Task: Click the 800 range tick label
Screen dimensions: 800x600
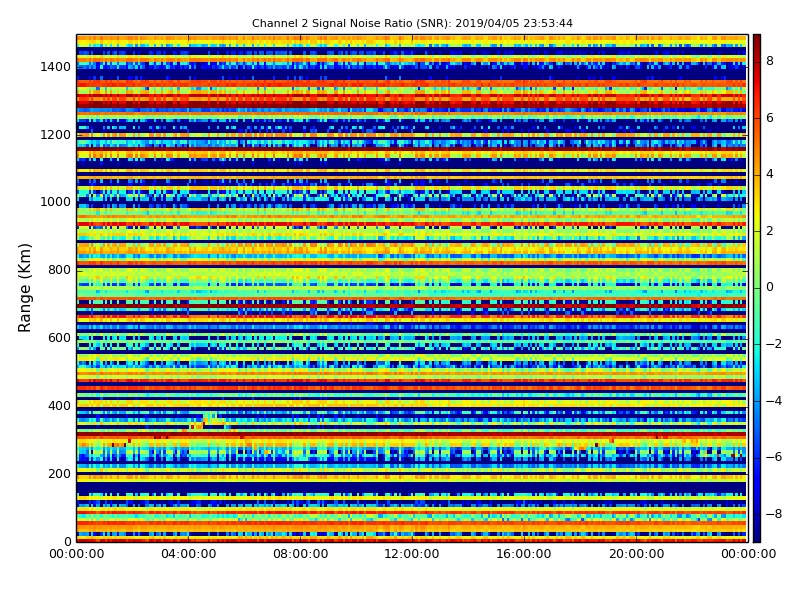Action: [59, 270]
